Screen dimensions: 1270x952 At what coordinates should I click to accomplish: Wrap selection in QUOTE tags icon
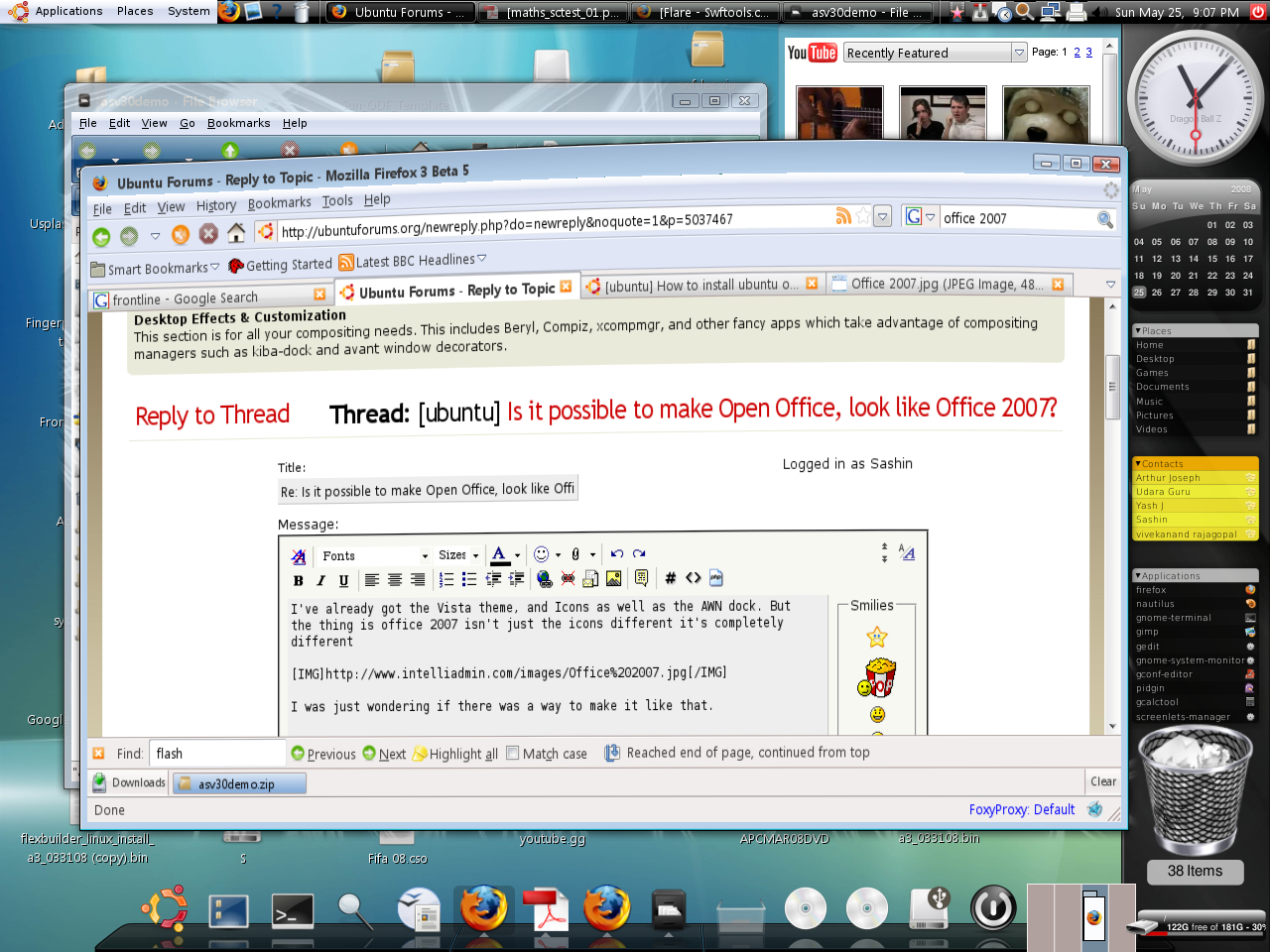point(641,577)
